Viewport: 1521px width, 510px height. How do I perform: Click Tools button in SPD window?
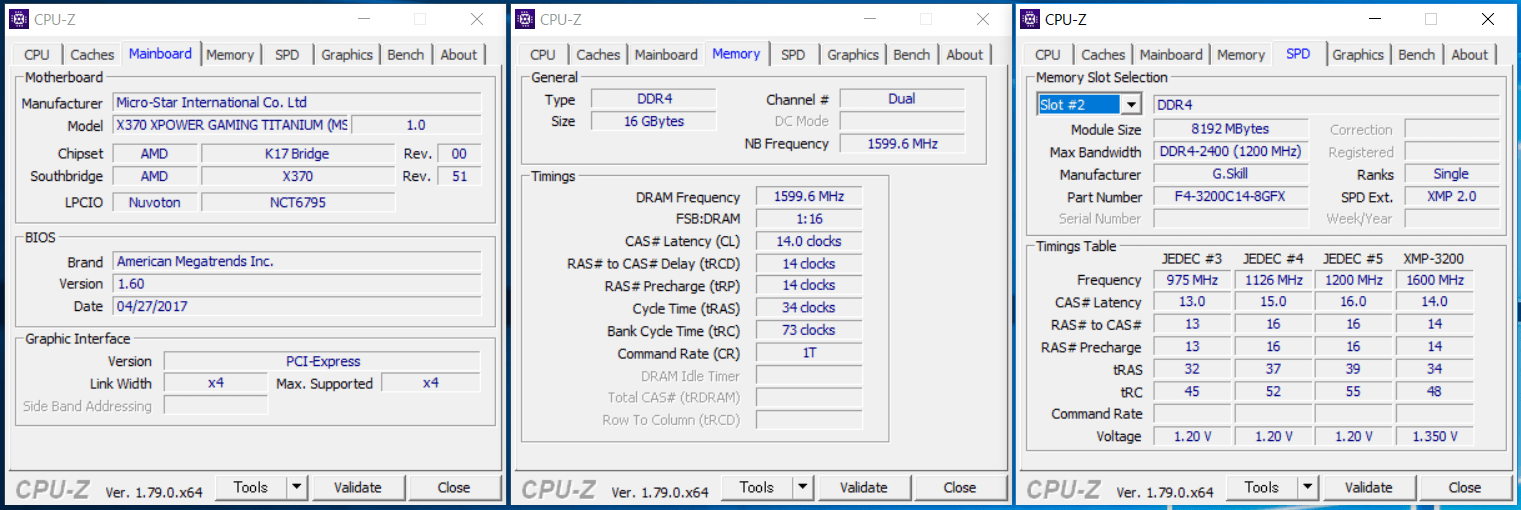tap(1262, 487)
